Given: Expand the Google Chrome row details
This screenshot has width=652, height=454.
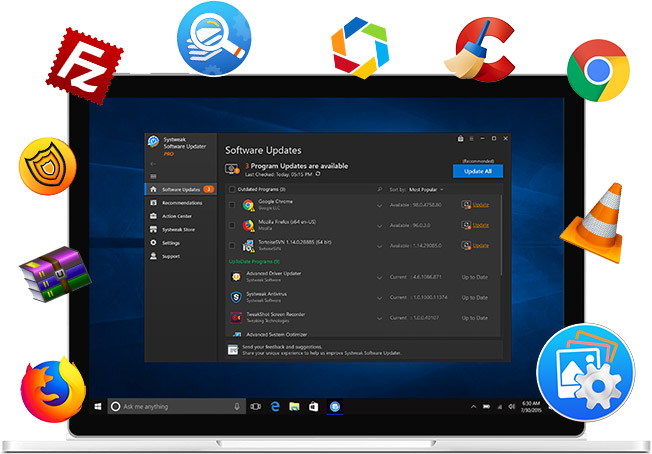Looking at the screenshot, I should pyautogui.click(x=380, y=205).
